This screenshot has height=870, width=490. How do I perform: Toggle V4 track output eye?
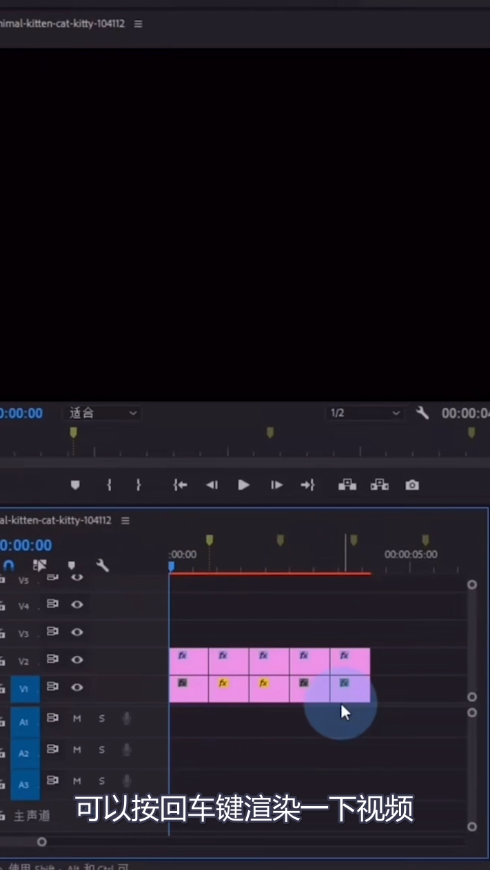[x=77, y=604]
